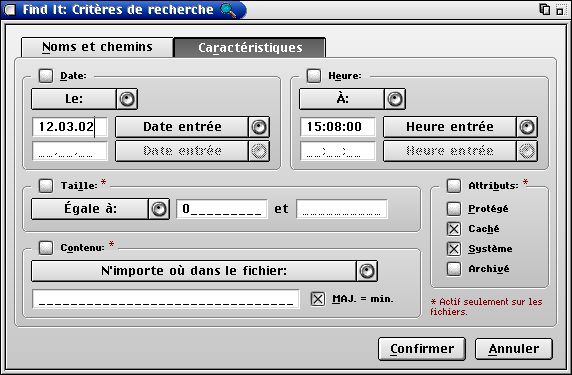Check the Archivé attribute

click(454, 269)
